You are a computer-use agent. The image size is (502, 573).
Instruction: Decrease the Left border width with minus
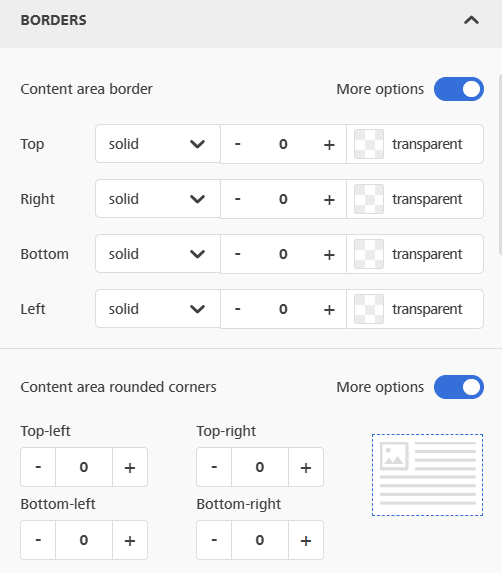237,309
